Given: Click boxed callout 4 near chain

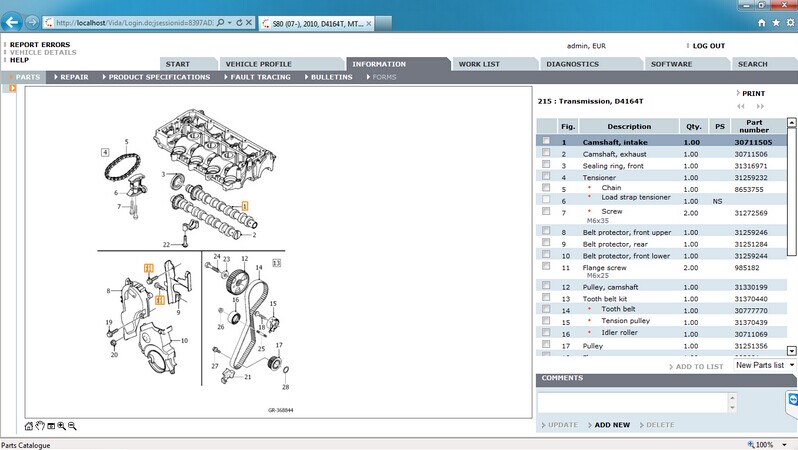Looking at the screenshot, I should click(105, 152).
